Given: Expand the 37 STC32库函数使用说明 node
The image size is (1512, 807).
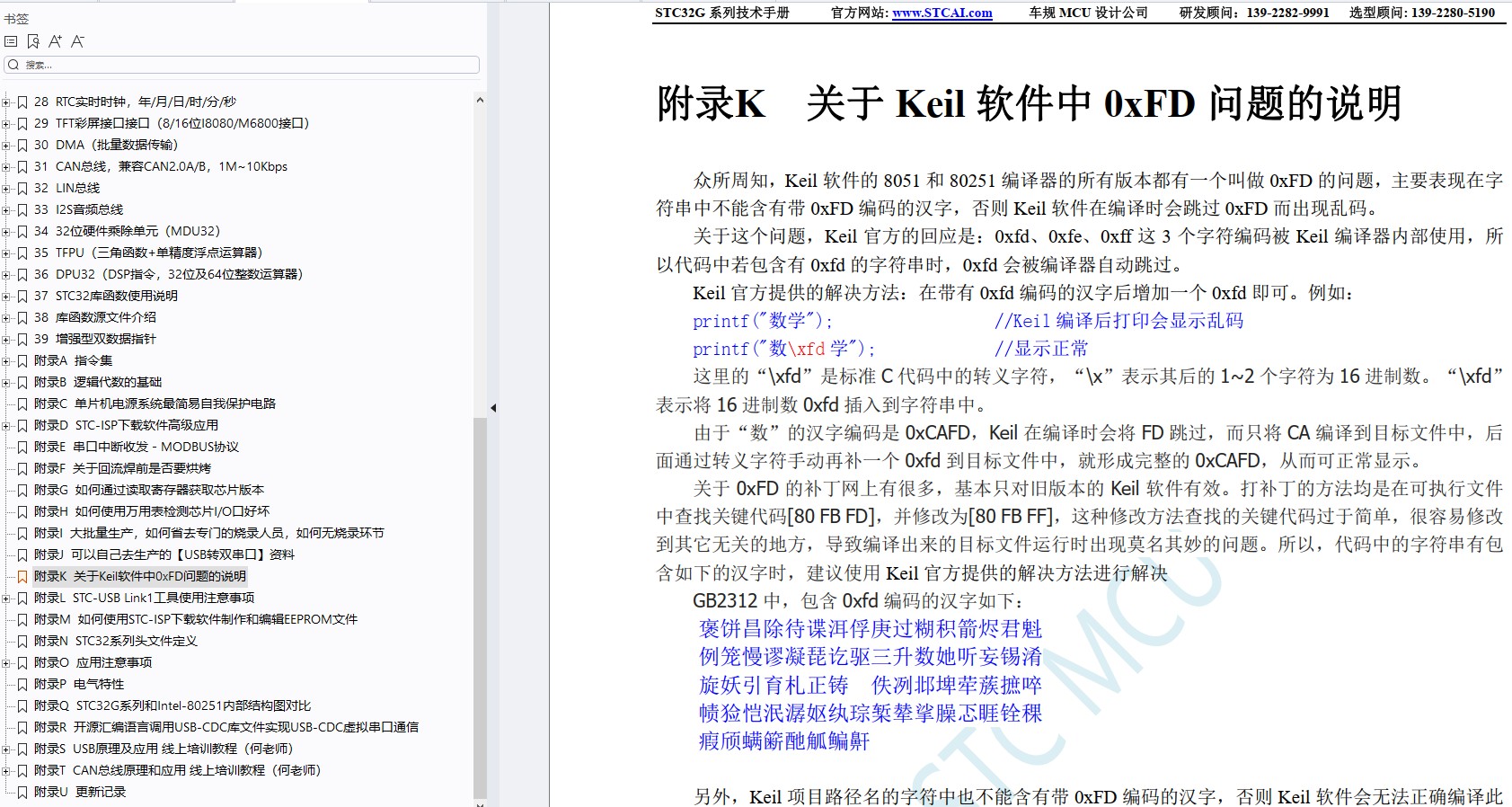Looking at the screenshot, I should pyautogui.click(x=6, y=296).
